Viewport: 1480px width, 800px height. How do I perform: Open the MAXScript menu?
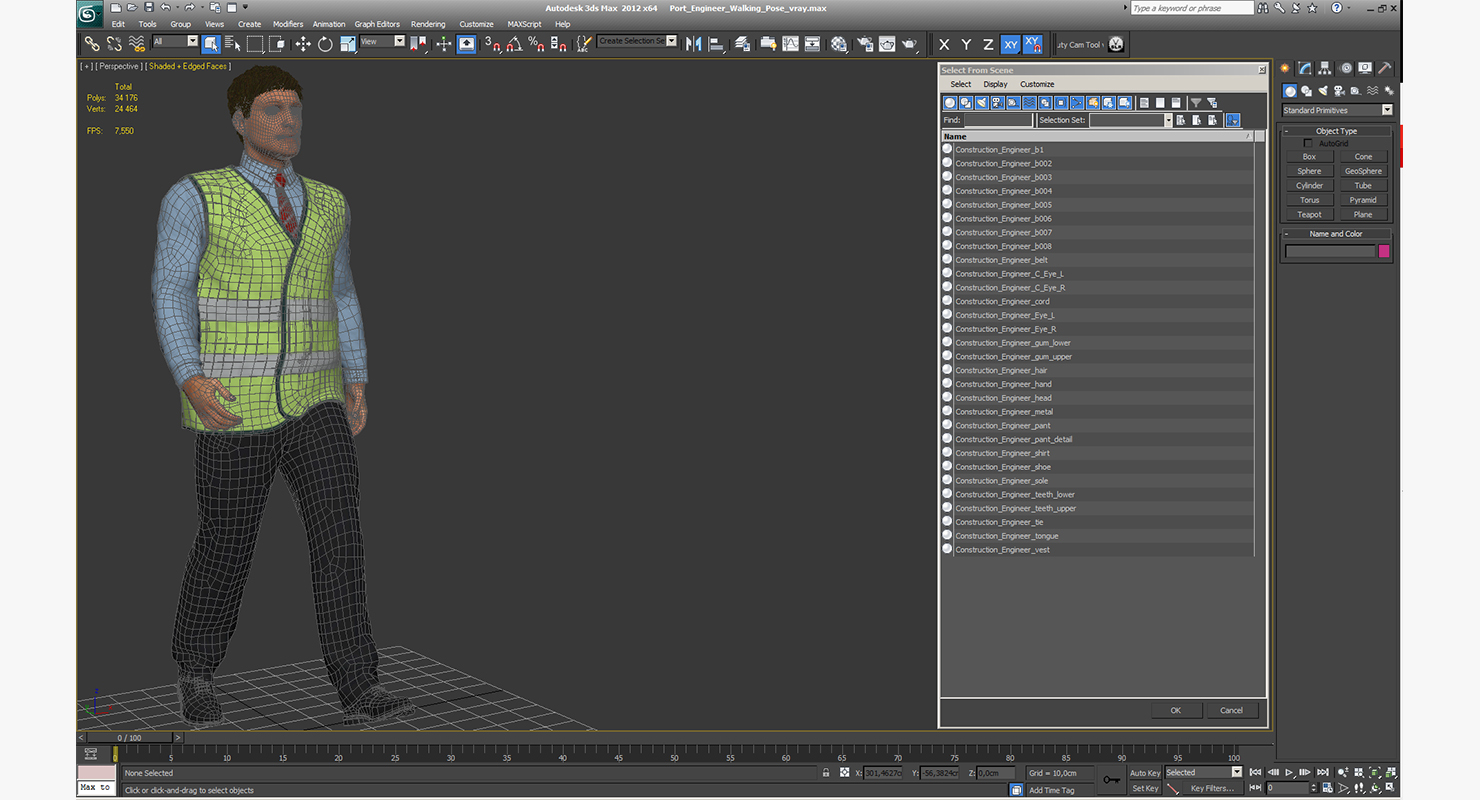(524, 24)
